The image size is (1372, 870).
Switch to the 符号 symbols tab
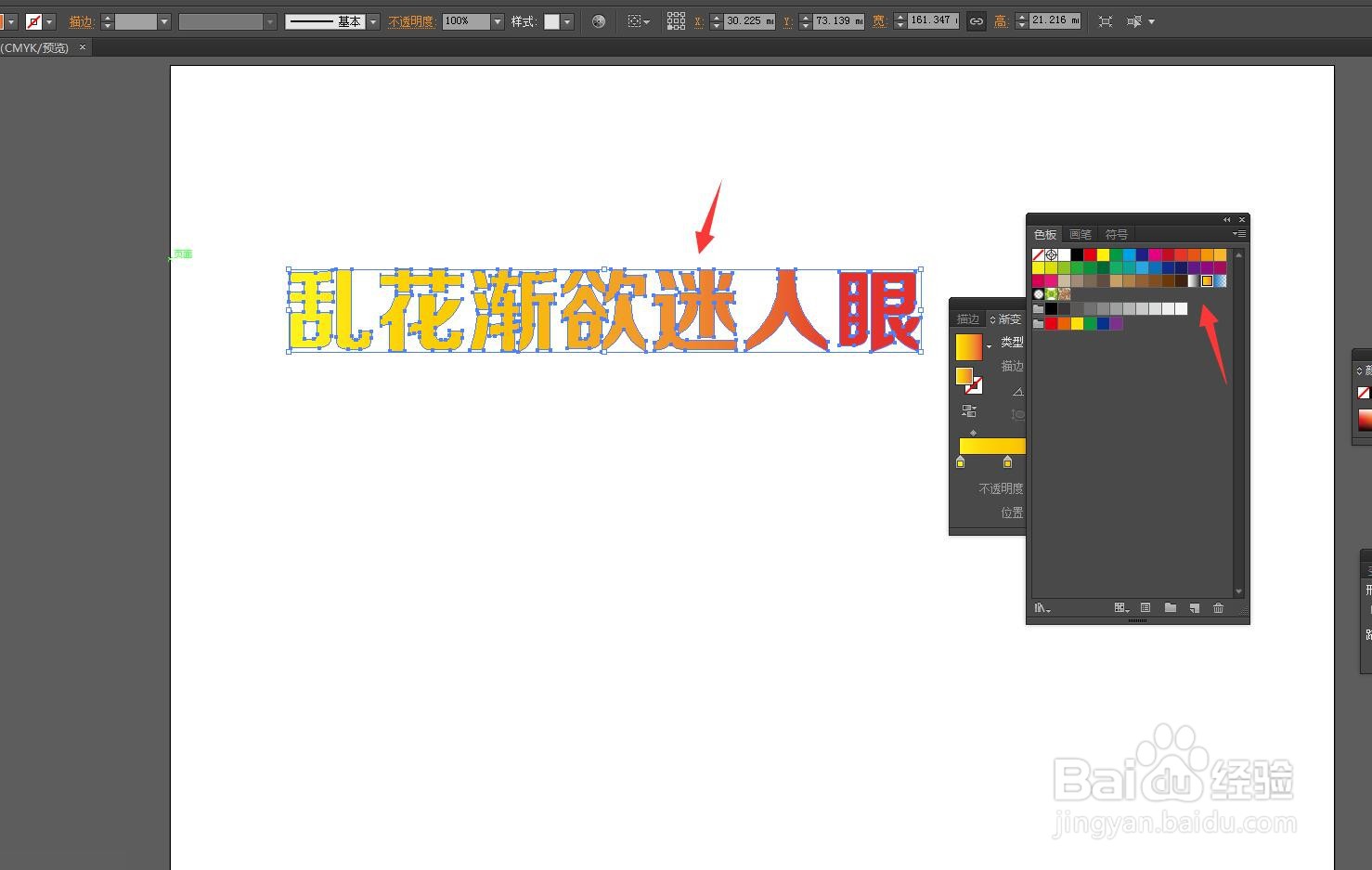1117,234
